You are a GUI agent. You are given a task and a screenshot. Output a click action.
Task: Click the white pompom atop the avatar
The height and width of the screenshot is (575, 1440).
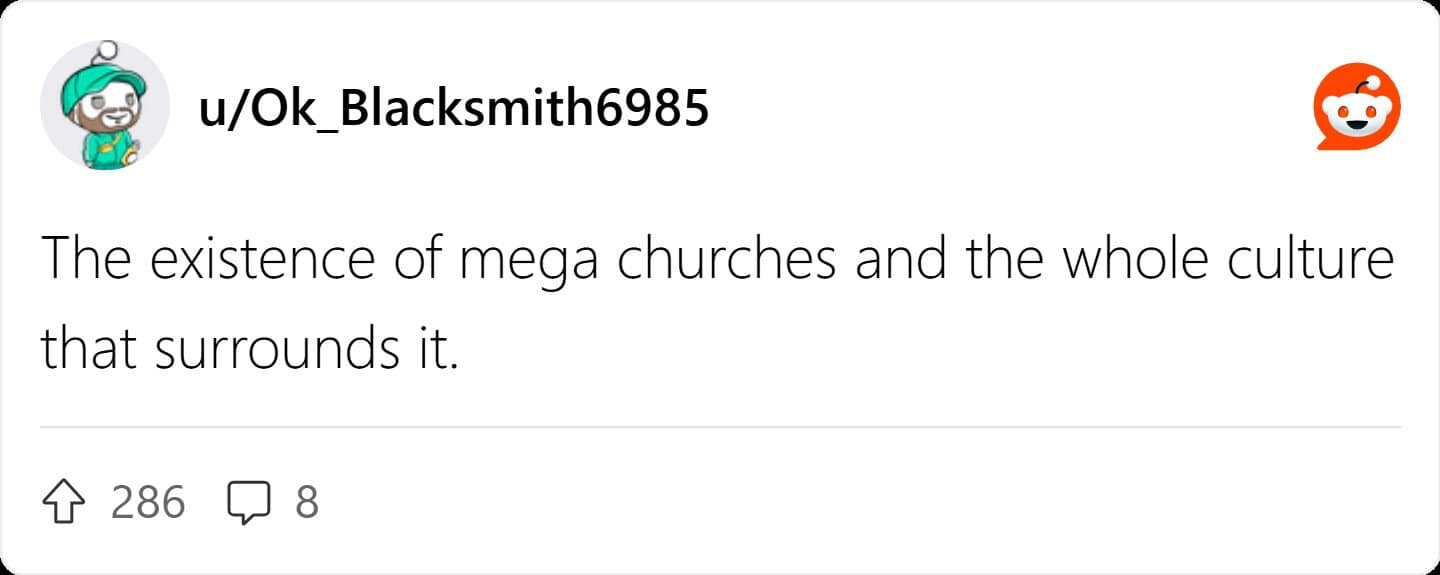click(x=107, y=48)
